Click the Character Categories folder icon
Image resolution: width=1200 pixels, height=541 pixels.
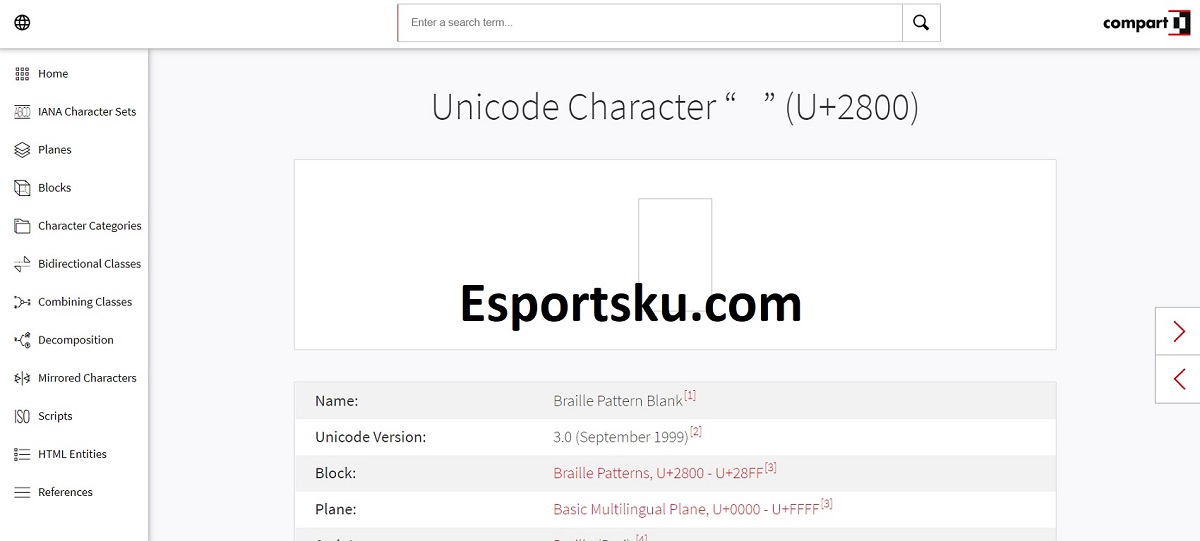[x=22, y=226]
